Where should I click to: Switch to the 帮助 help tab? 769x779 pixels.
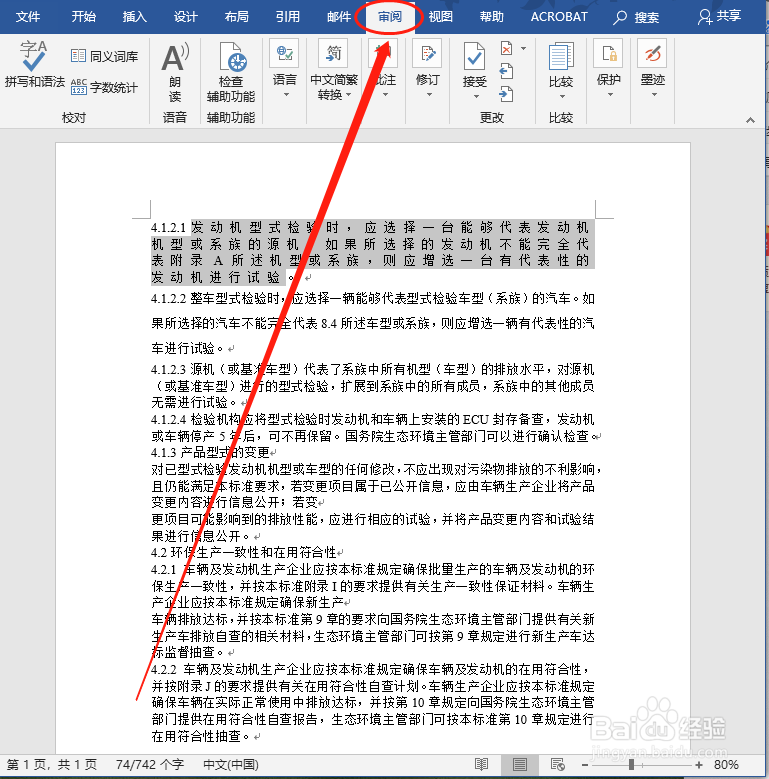point(492,17)
